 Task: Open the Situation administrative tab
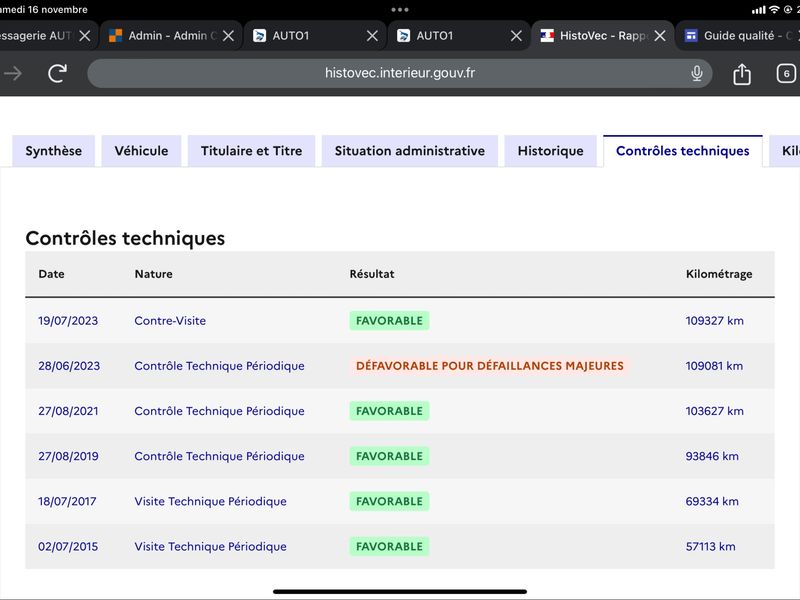click(x=410, y=151)
